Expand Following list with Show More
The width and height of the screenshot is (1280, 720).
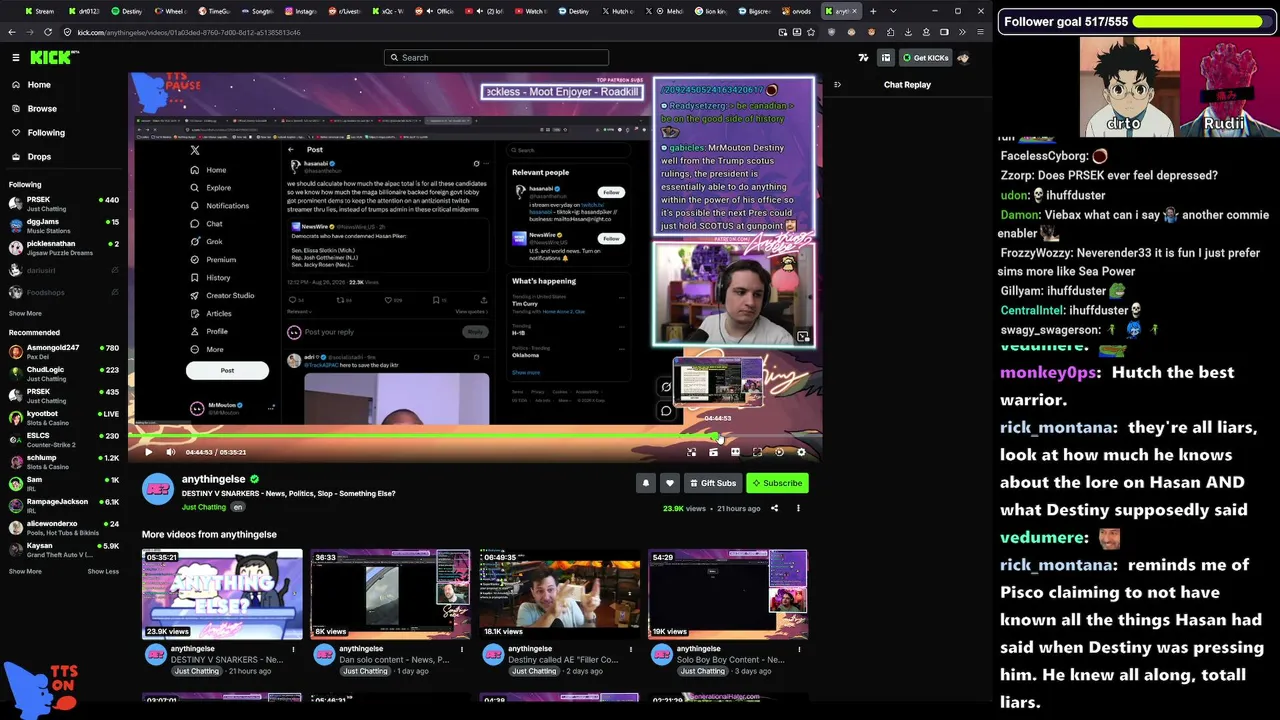25,313
